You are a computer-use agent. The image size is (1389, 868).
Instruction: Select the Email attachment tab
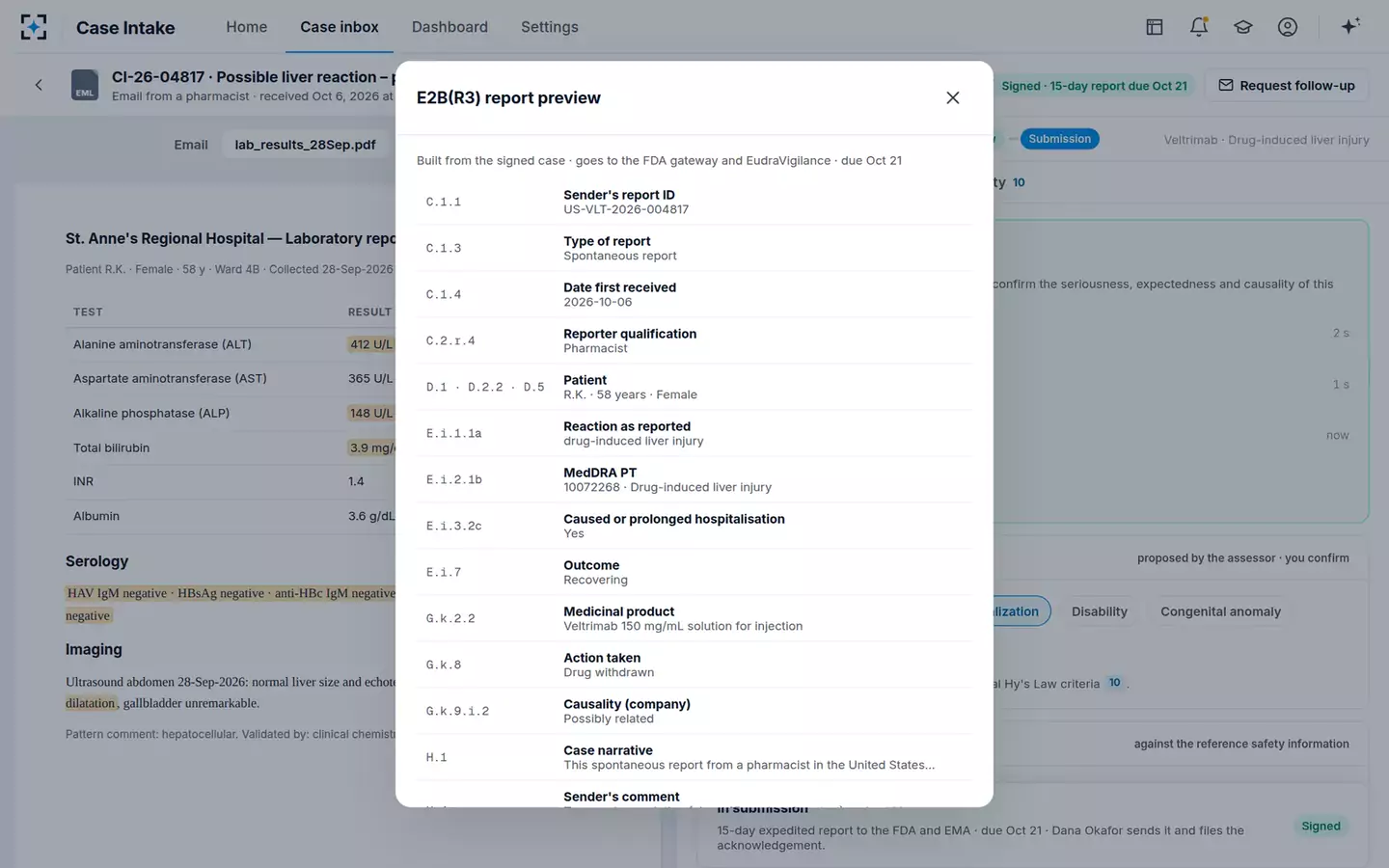coord(191,145)
